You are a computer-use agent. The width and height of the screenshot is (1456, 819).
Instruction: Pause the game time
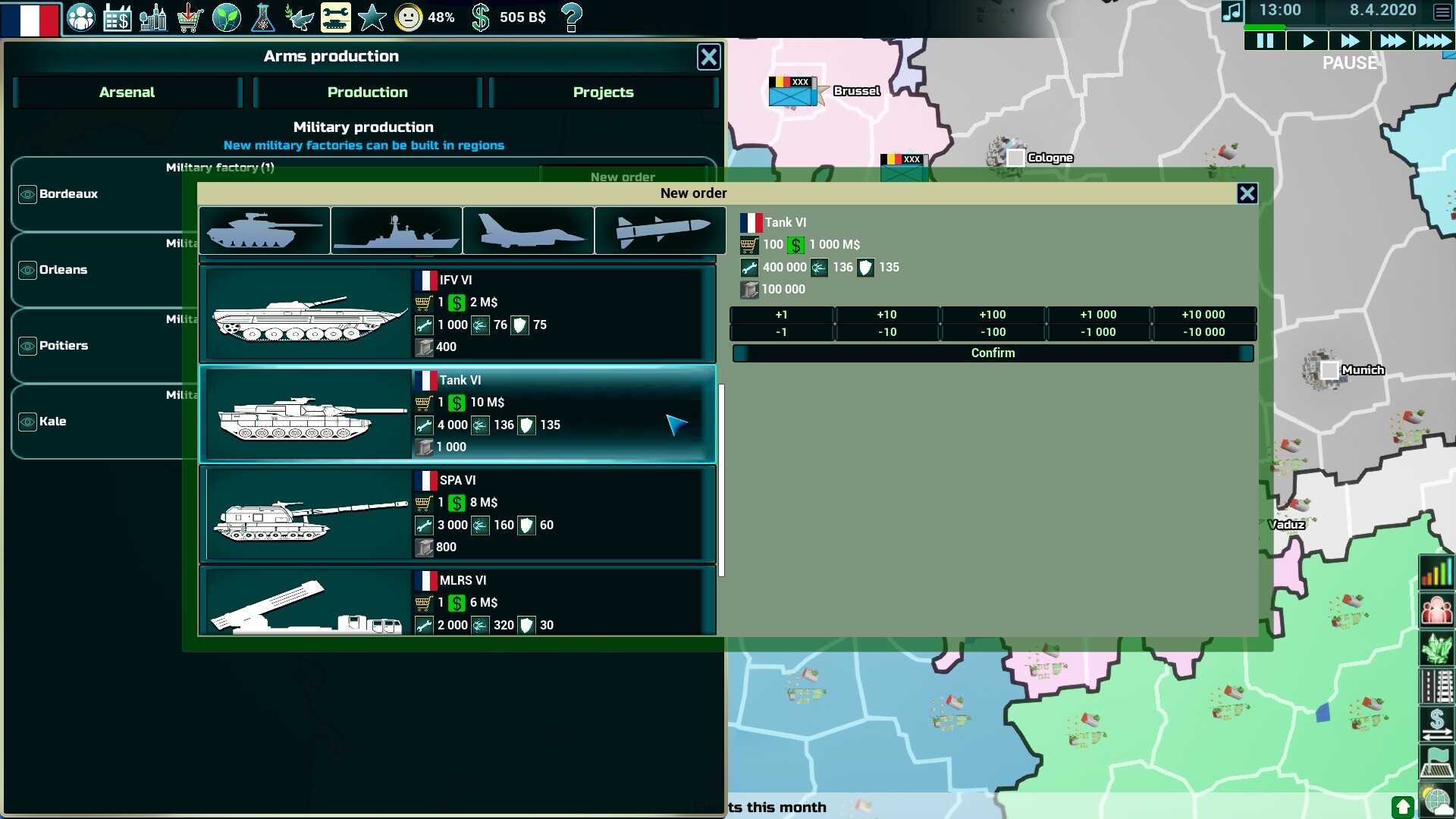pos(1265,41)
